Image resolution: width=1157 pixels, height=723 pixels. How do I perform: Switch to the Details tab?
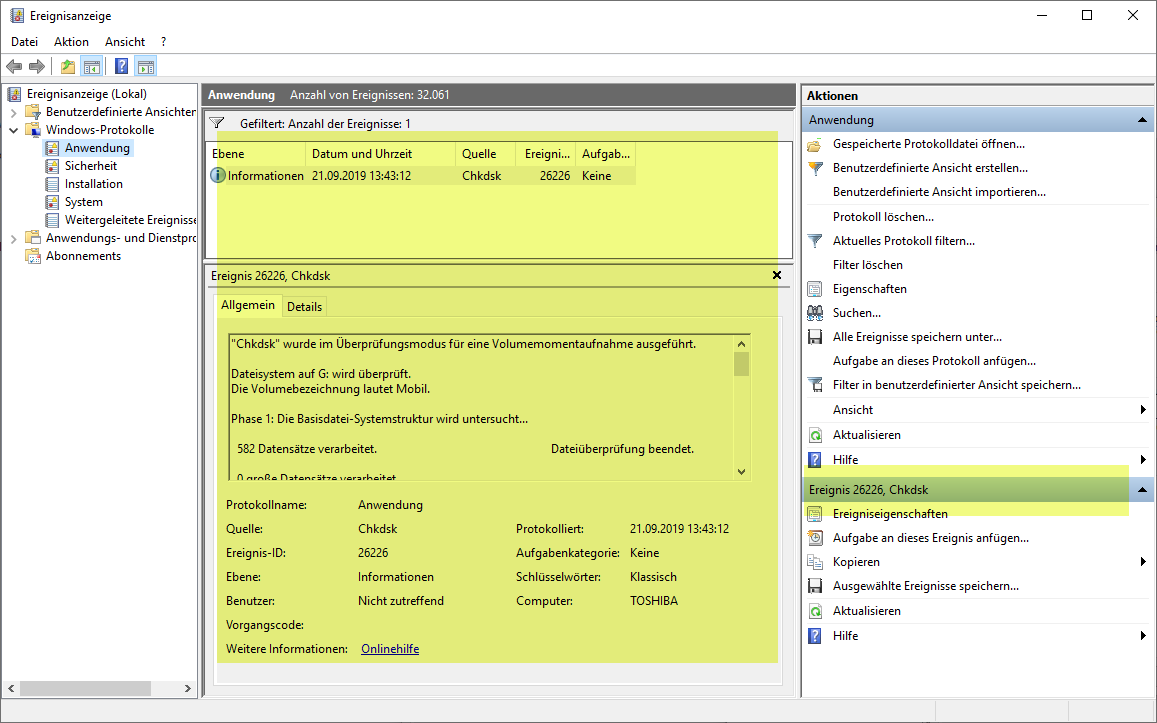click(x=305, y=307)
